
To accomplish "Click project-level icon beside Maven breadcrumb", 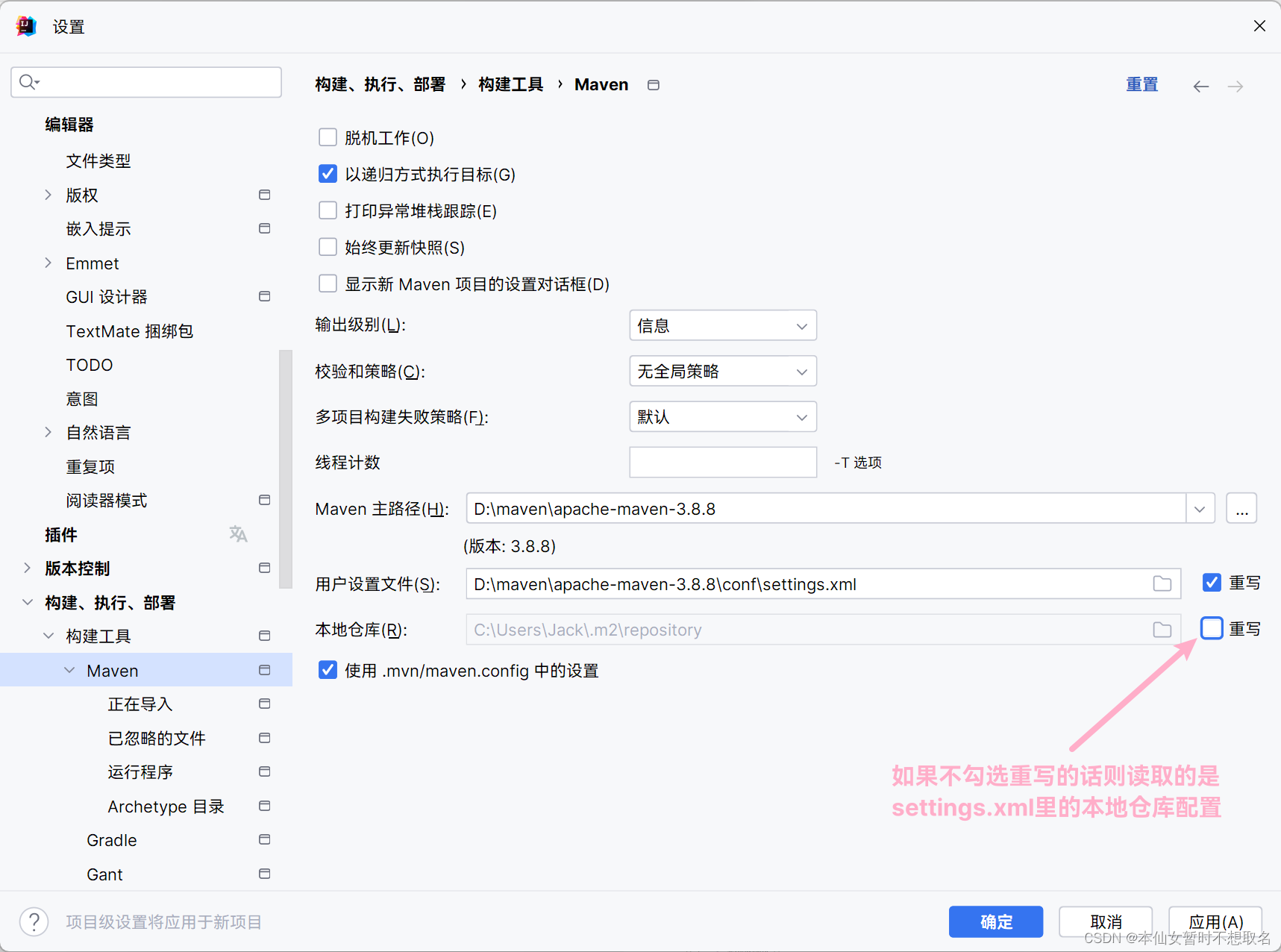I will click(x=654, y=85).
